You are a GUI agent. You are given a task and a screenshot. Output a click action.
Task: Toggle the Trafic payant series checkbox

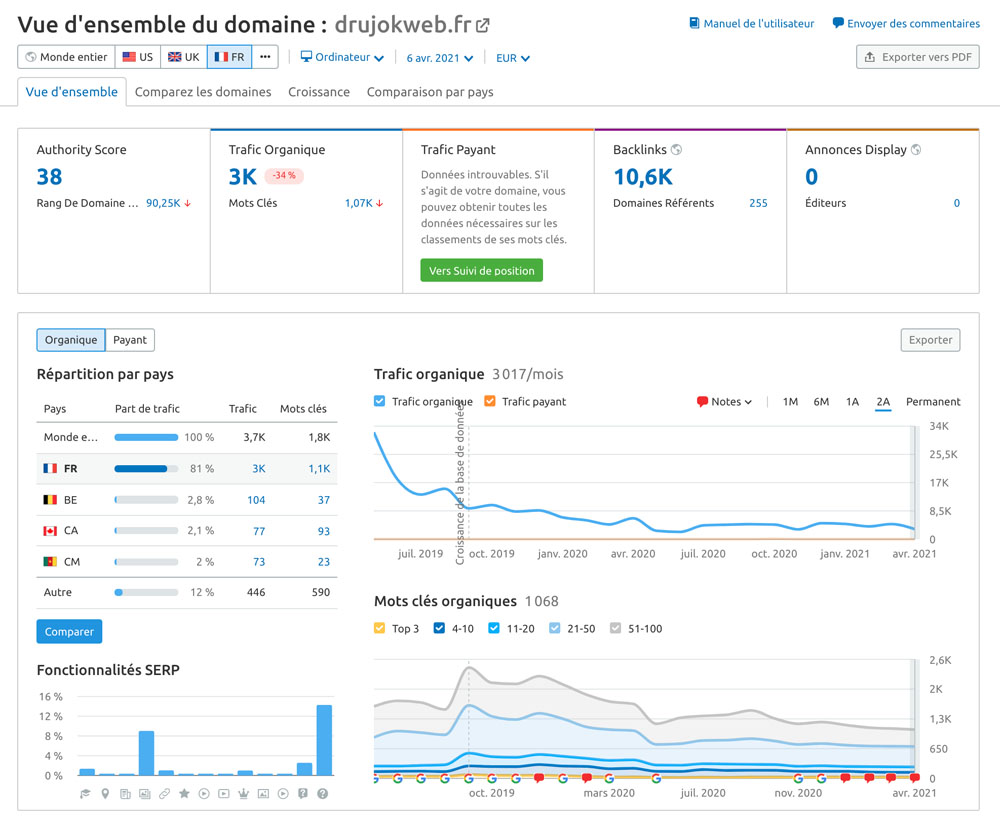490,401
